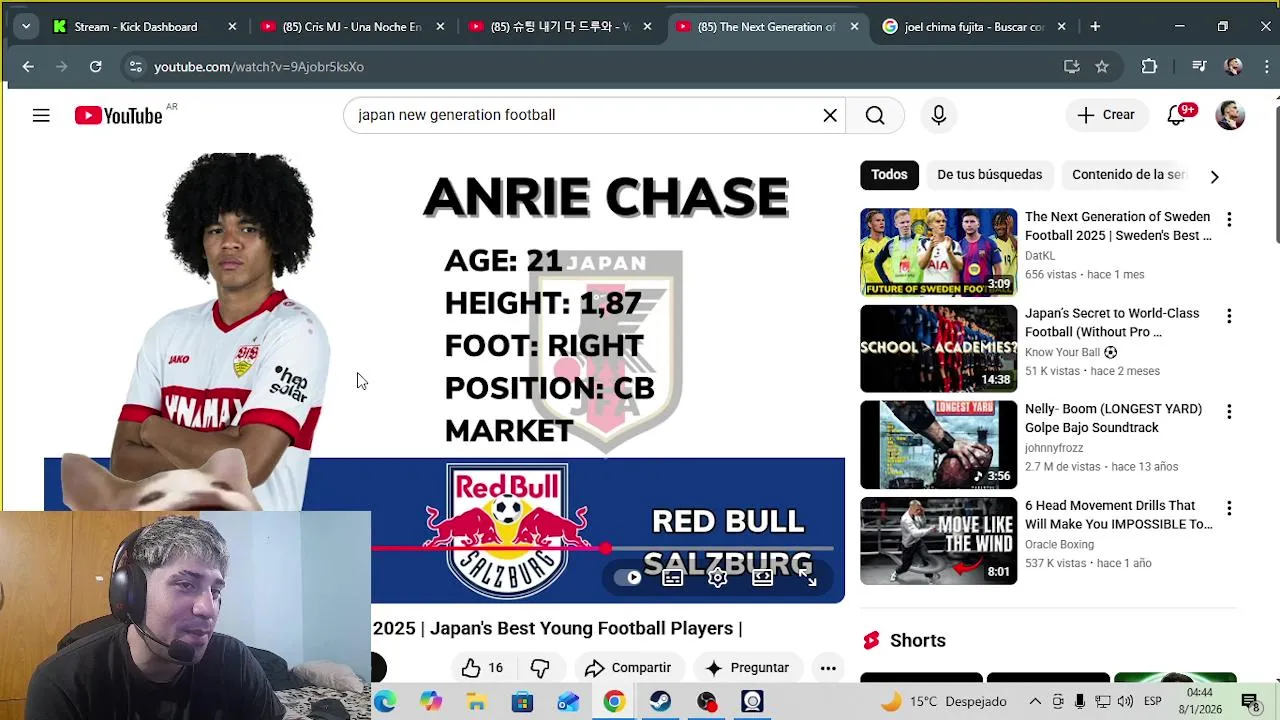Screen dimensions: 1280x720
Task: Open the YouTube guide hamburger menu
Action: click(41, 116)
